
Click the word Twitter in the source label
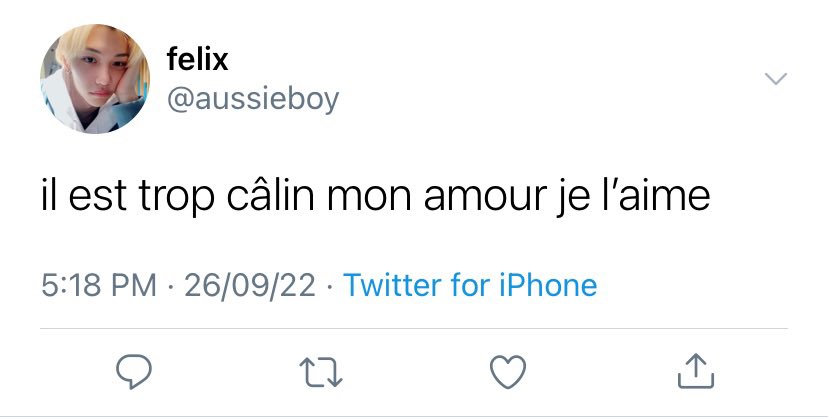(x=392, y=286)
